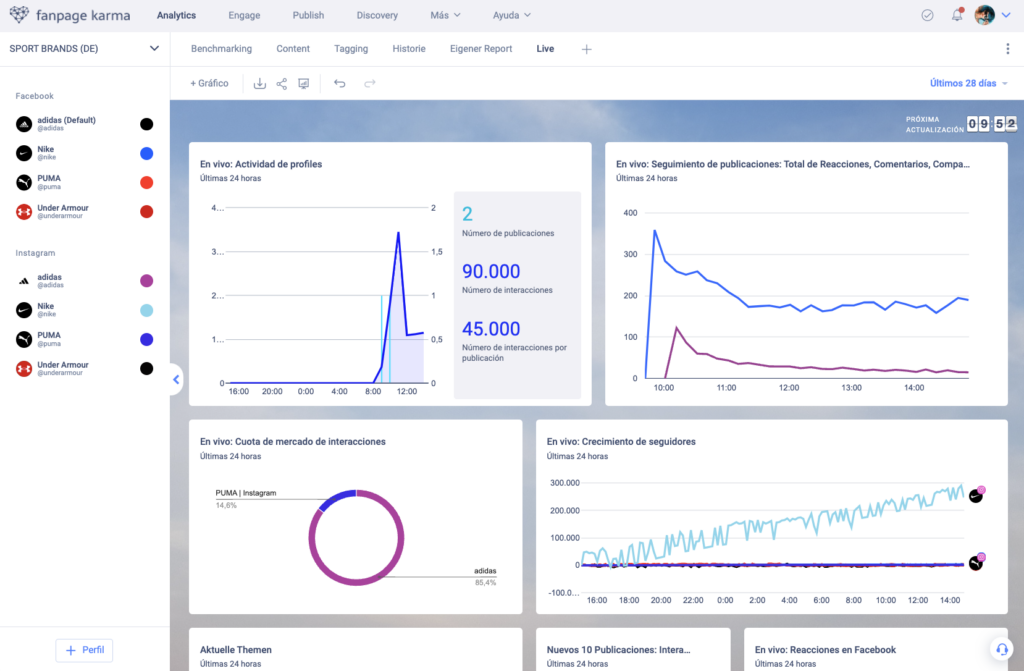The height and width of the screenshot is (671, 1024).
Task: Open the Historie tab
Action: point(409,48)
